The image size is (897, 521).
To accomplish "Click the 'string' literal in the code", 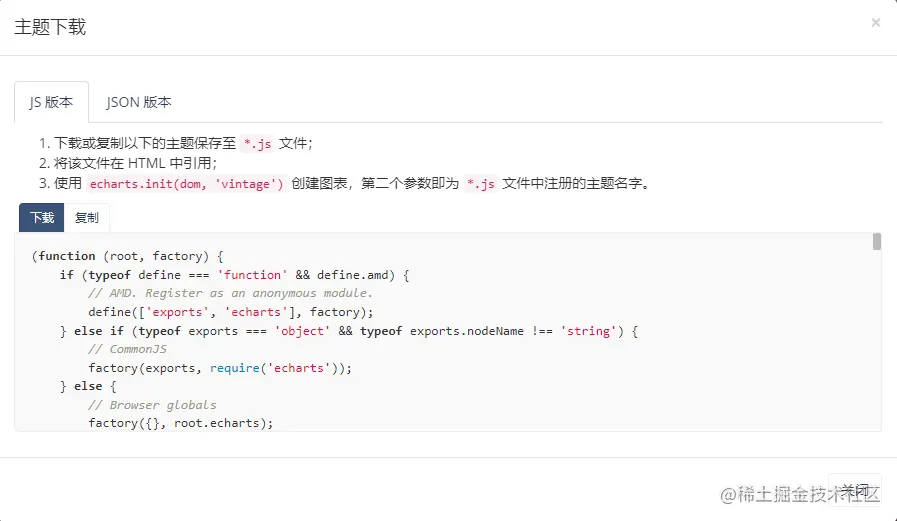I will tap(588, 331).
